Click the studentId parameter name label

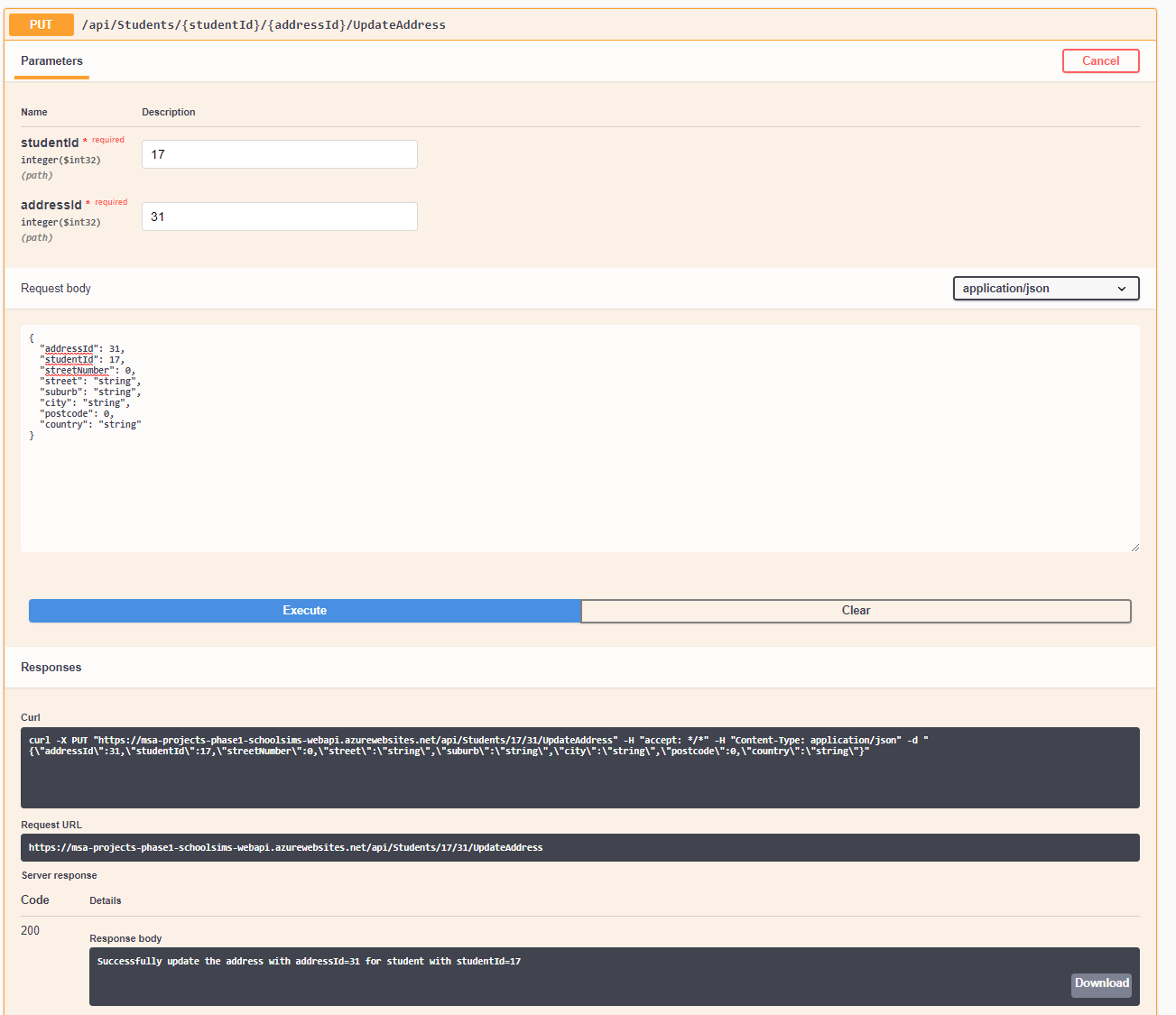(50, 143)
